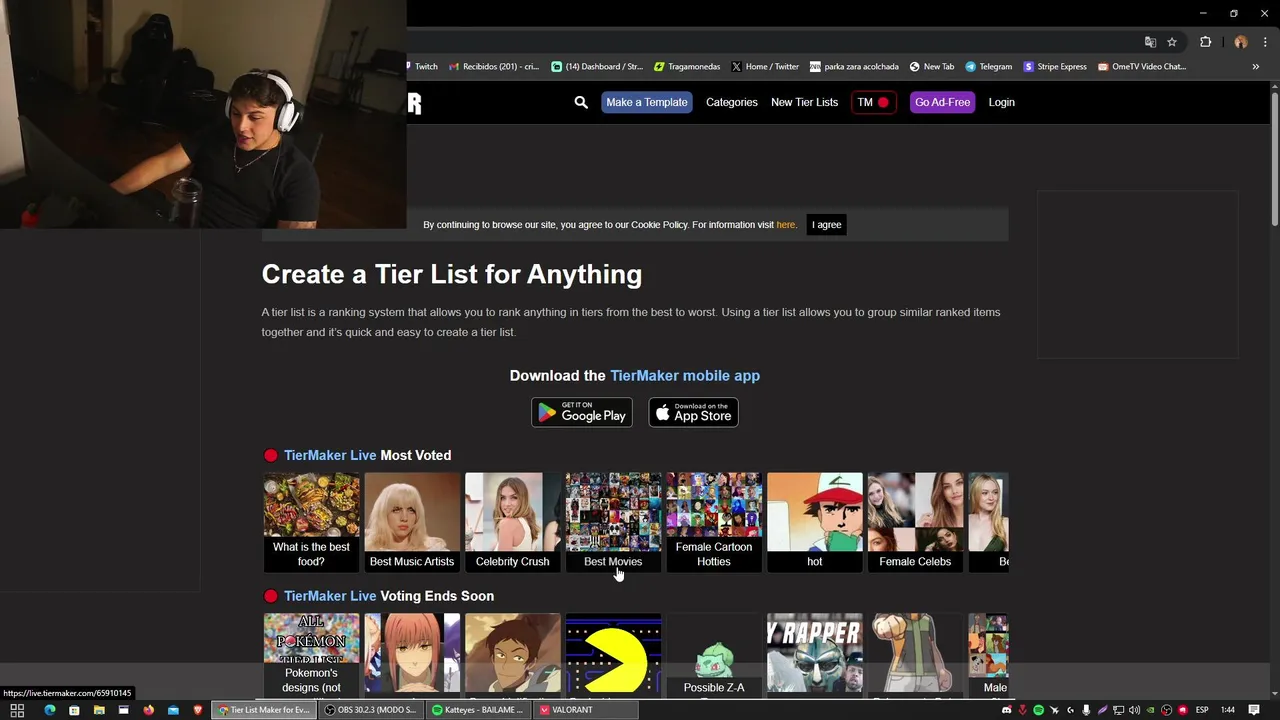Open the Login page
This screenshot has height=720, width=1280.
(1001, 102)
